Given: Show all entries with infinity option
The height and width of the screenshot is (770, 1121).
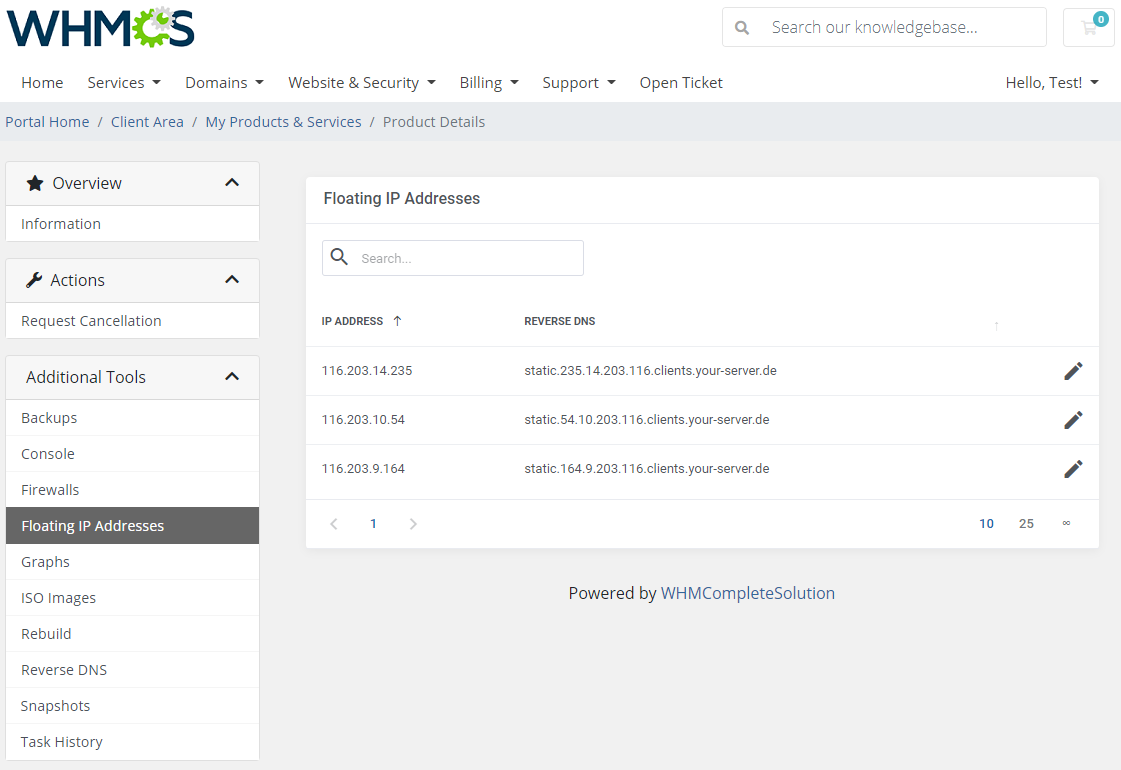Looking at the screenshot, I should pyautogui.click(x=1066, y=523).
